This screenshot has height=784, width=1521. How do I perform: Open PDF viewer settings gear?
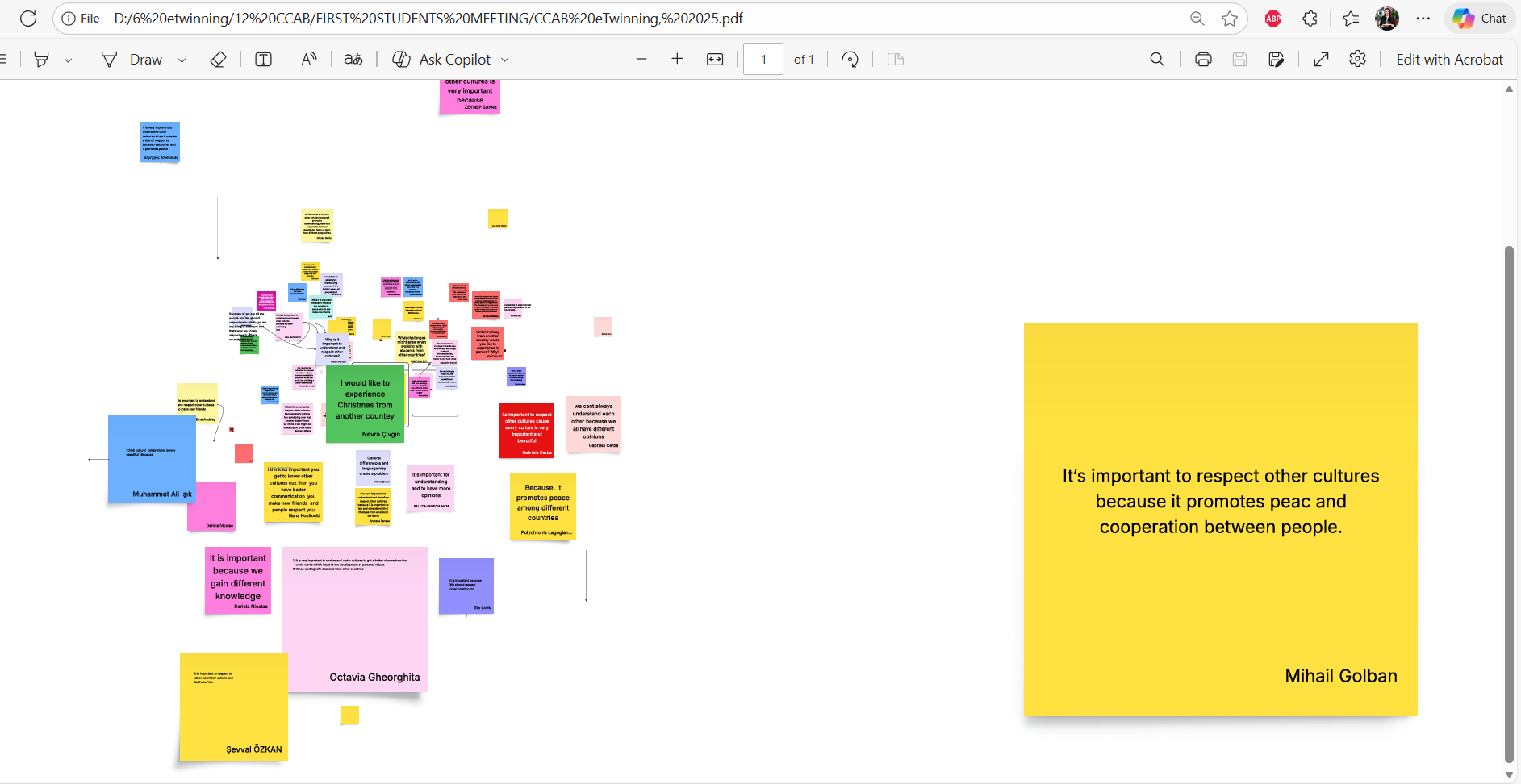1357,60
